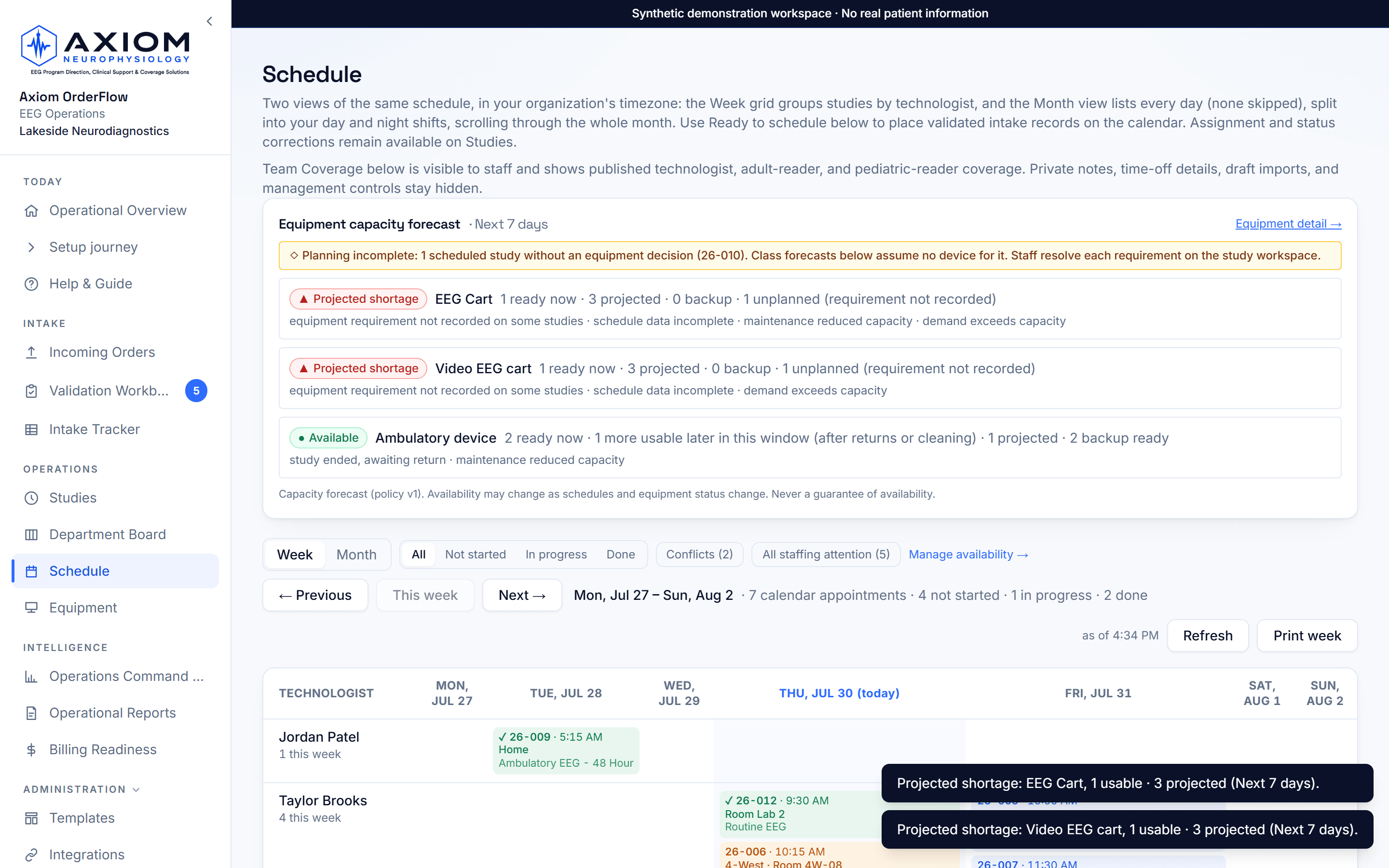Screen dimensions: 1389x868
Task: Collapse the Administration section chevron
Action: pyautogui.click(x=136, y=790)
